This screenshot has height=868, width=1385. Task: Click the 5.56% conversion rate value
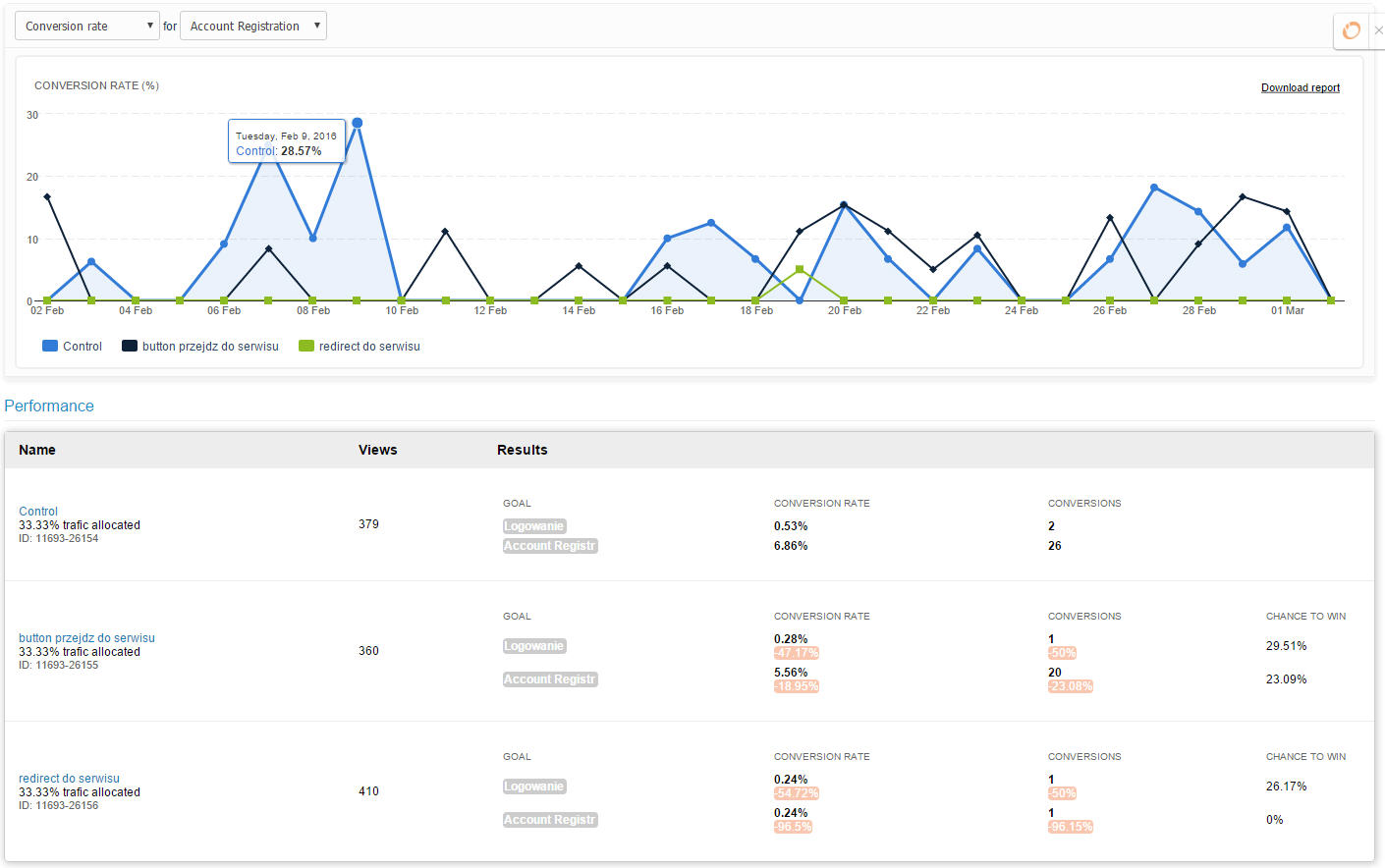[791, 673]
